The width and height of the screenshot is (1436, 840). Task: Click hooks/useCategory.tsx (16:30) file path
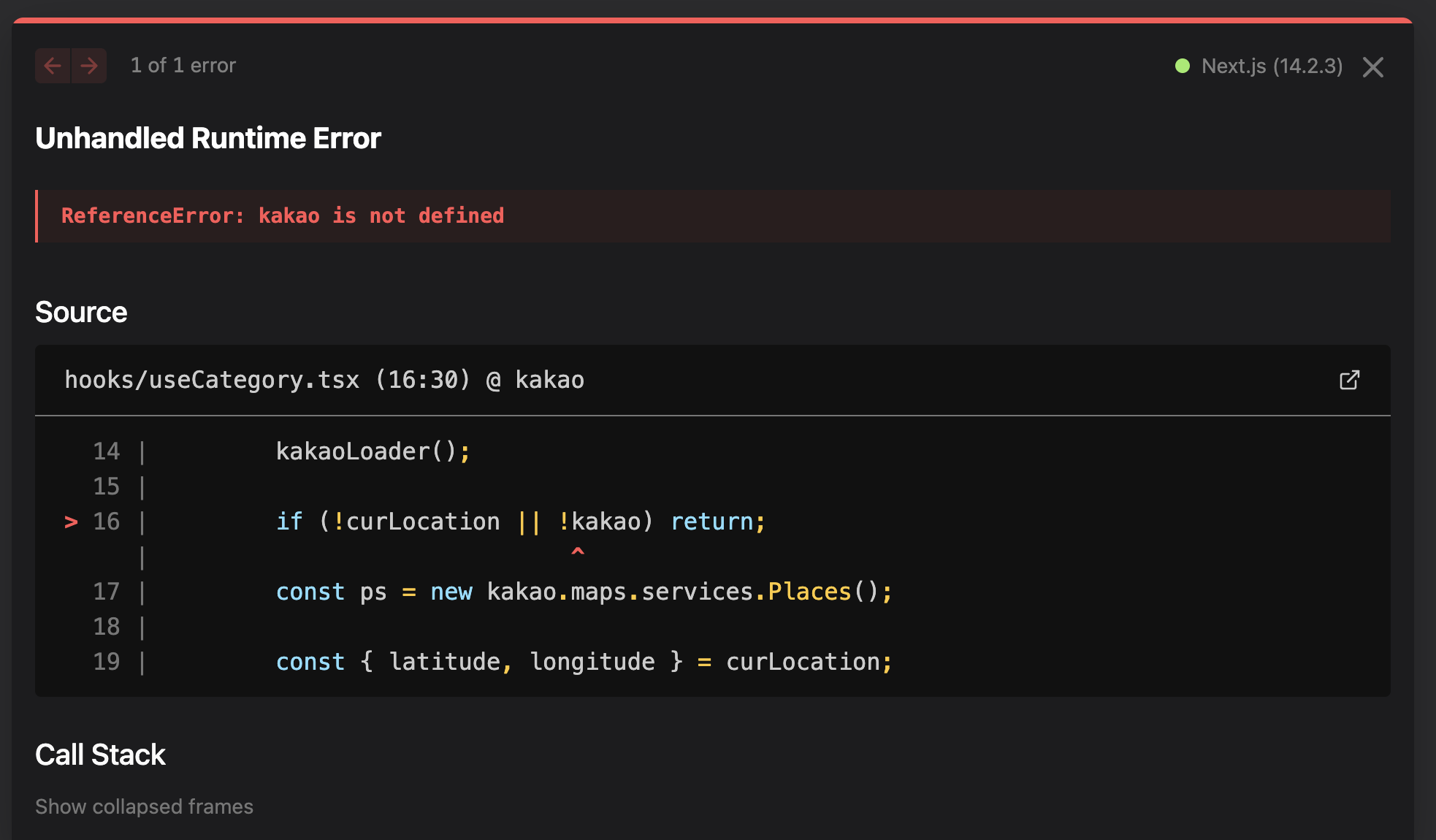click(x=324, y=380)
